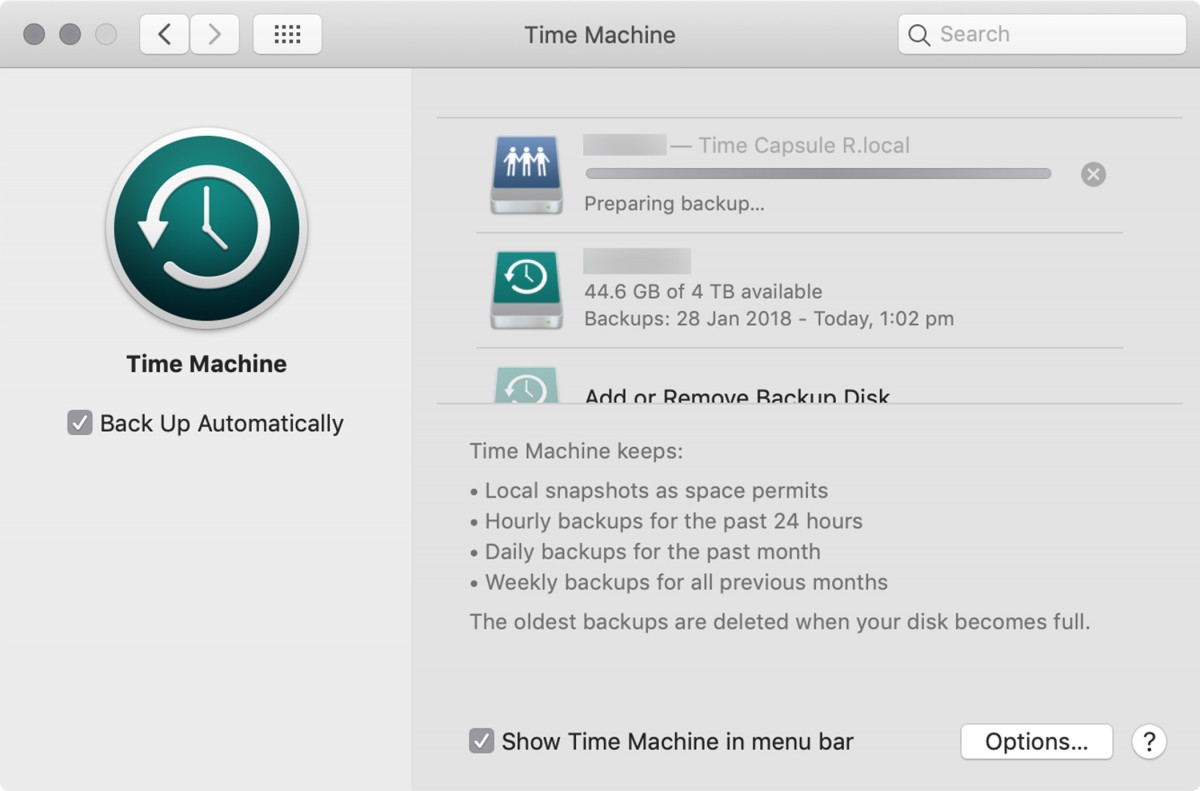Click the teal Time Machine backup disk icon
This screenshot has height=791, width=1200.
point(526,286)
